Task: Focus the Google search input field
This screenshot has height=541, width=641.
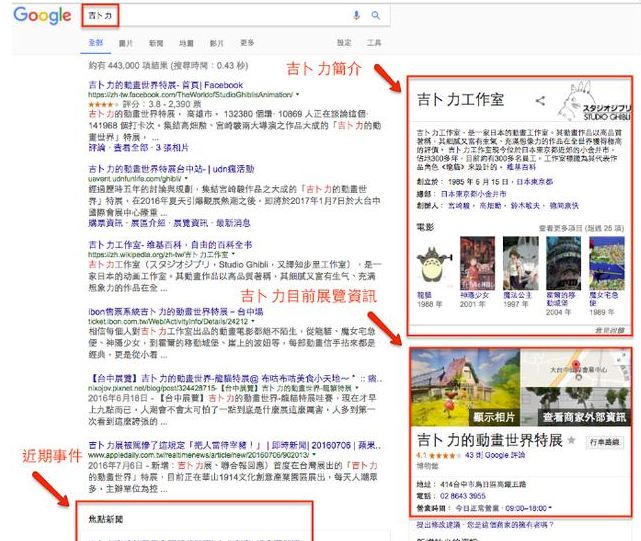Action: (235, 16)
